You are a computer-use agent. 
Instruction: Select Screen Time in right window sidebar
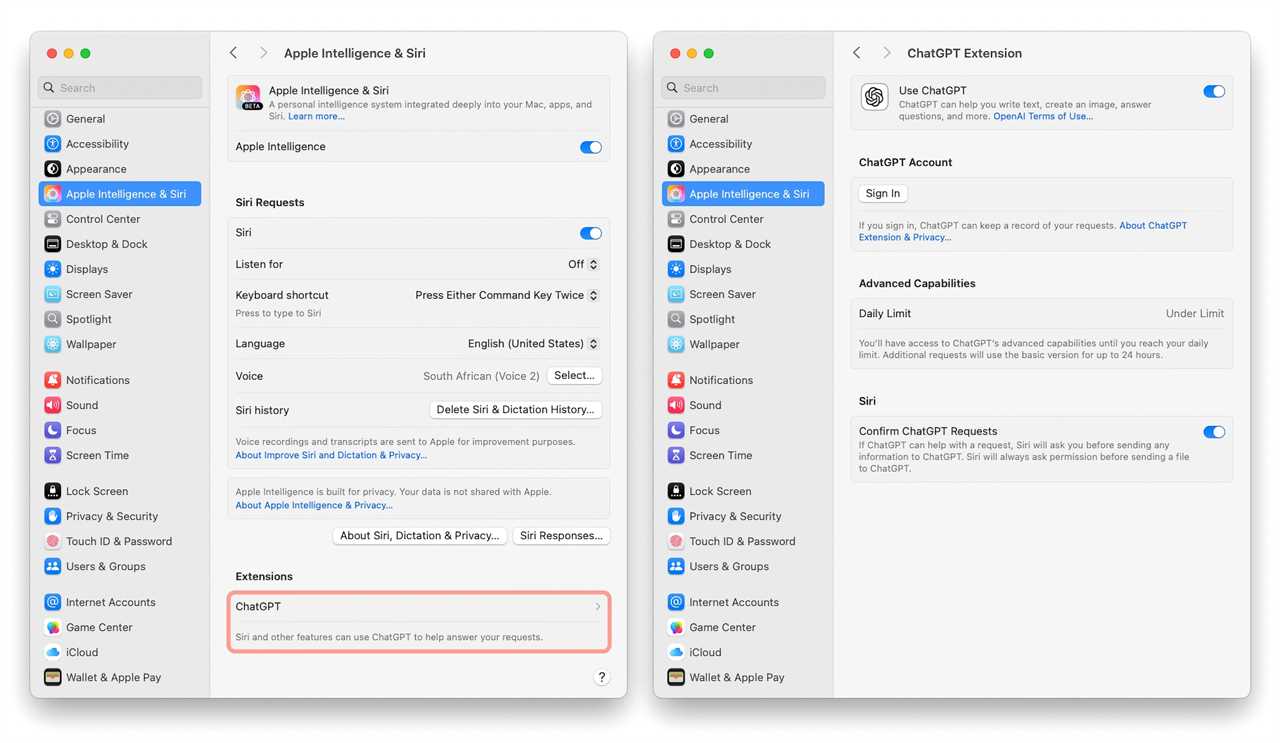point(743,455)
